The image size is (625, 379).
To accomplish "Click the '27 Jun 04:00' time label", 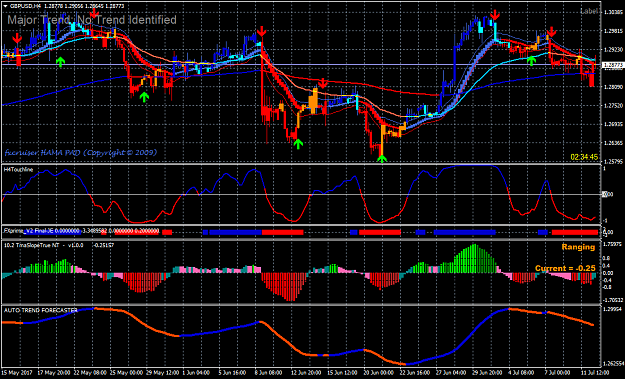I will (x=452, y=373).
